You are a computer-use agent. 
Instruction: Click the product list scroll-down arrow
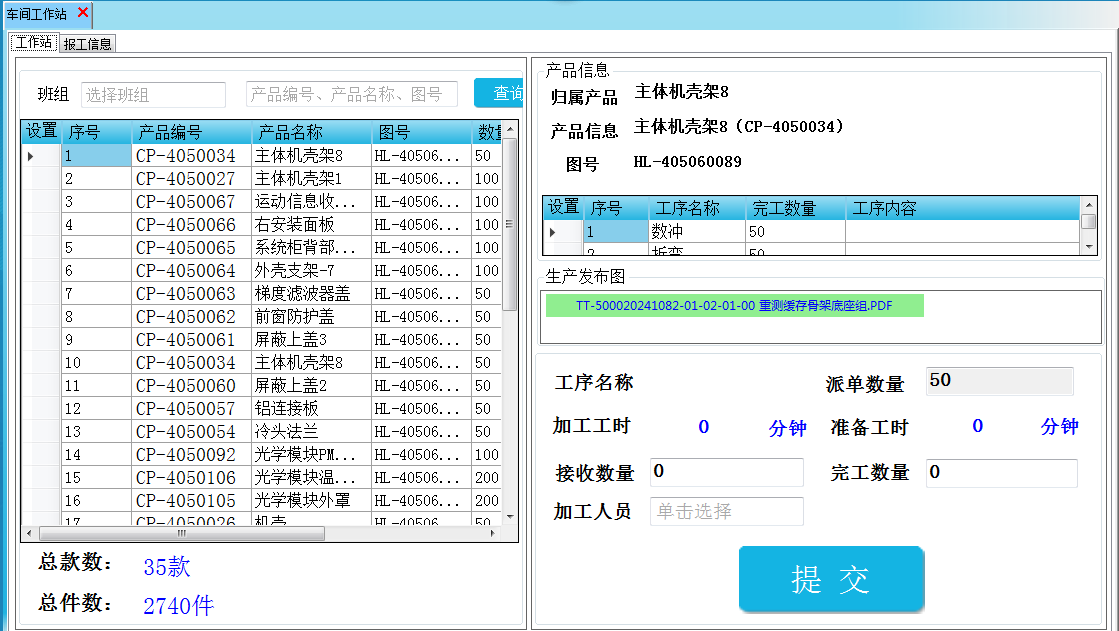pyautogui.click(x=510, y=516)
